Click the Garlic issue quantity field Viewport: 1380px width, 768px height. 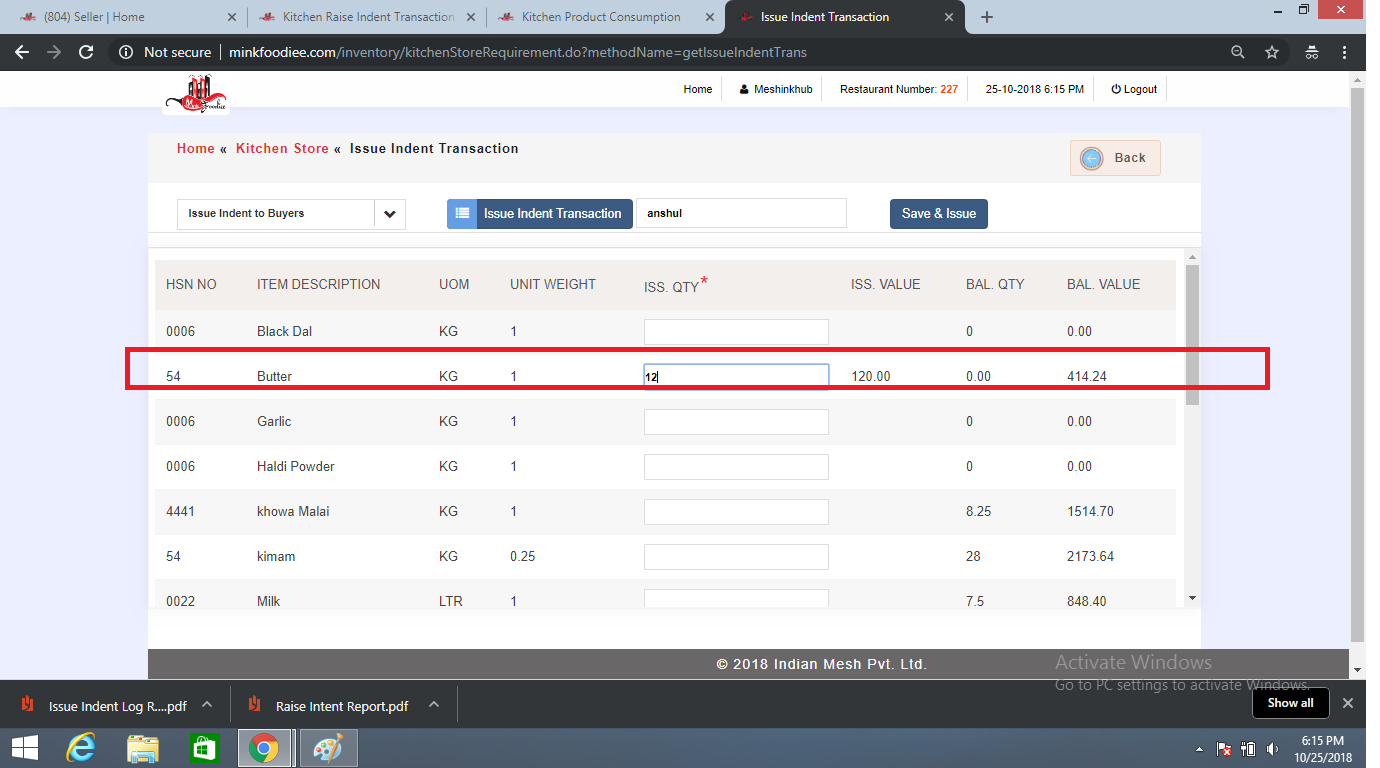[736, 422]
